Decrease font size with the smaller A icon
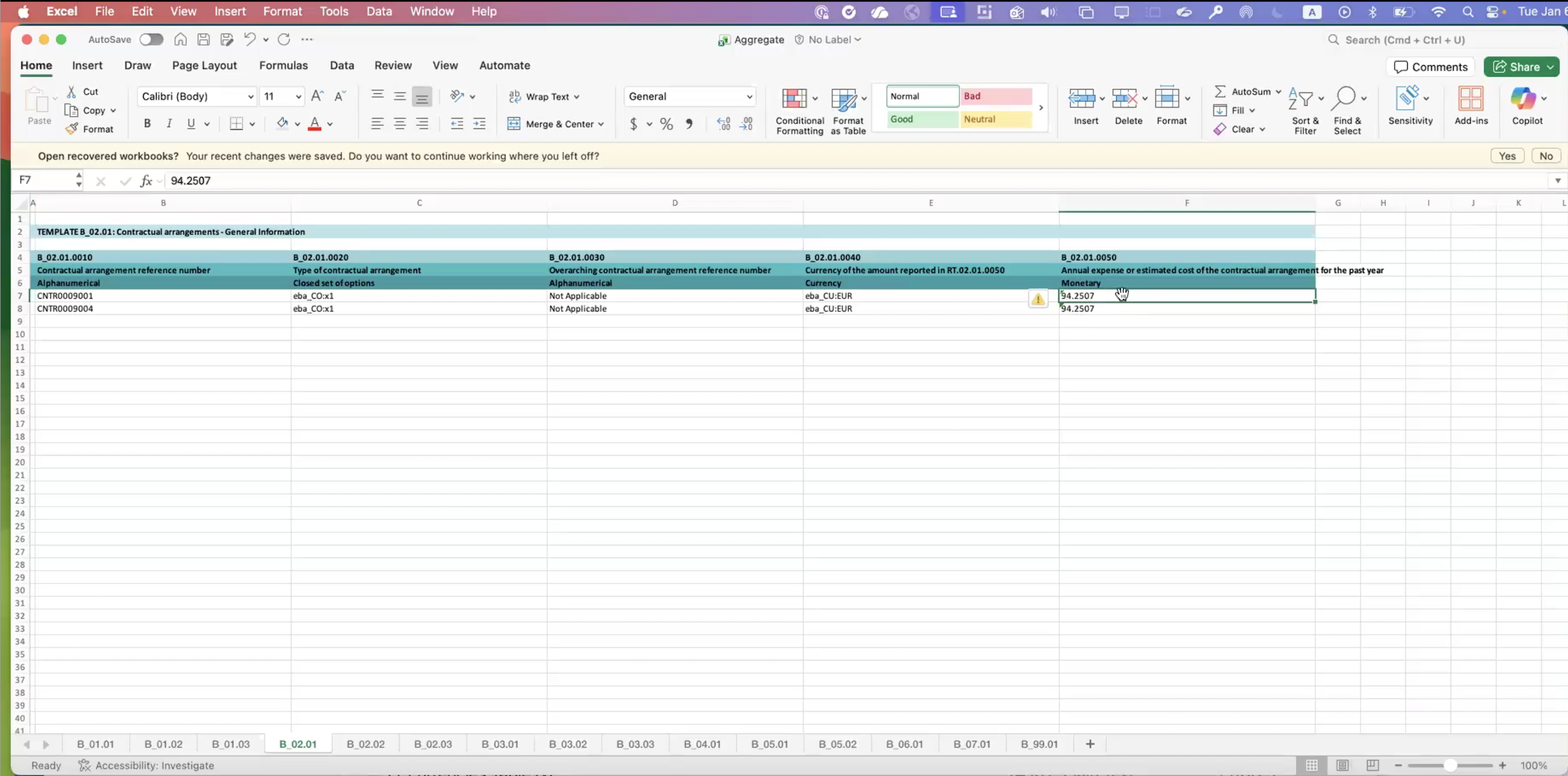 340,96
